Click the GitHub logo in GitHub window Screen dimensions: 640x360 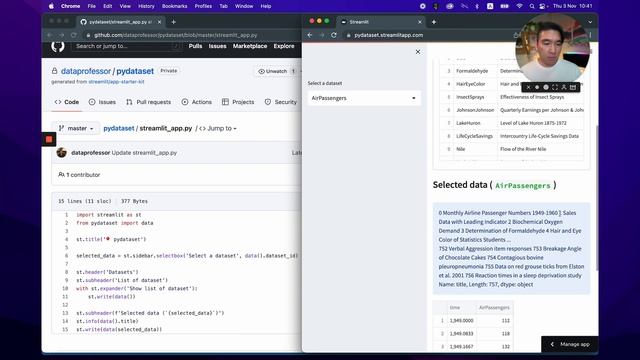point(58,46)
